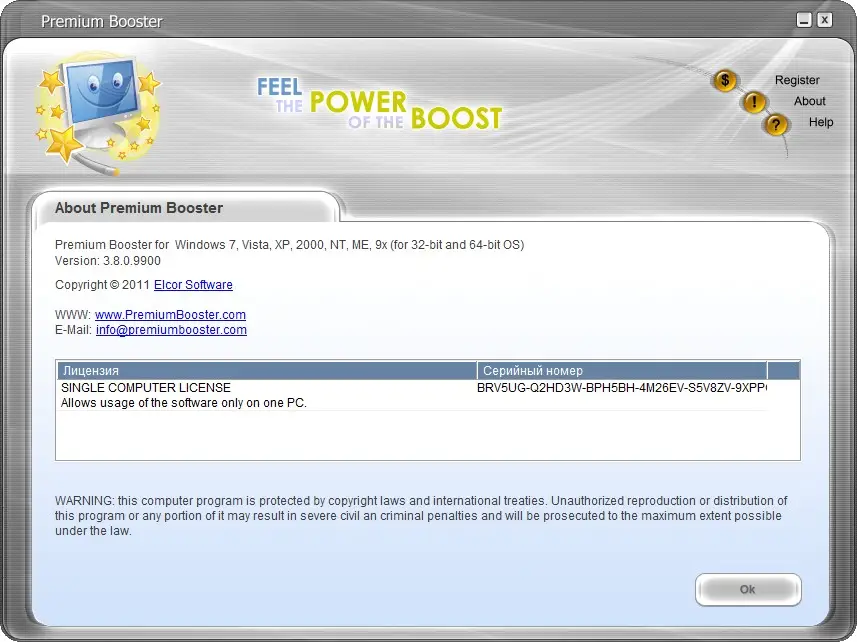Viewport: 857px width, 642px height.
Task: Minimize the Premium Booster window
Action: (803, 20)
